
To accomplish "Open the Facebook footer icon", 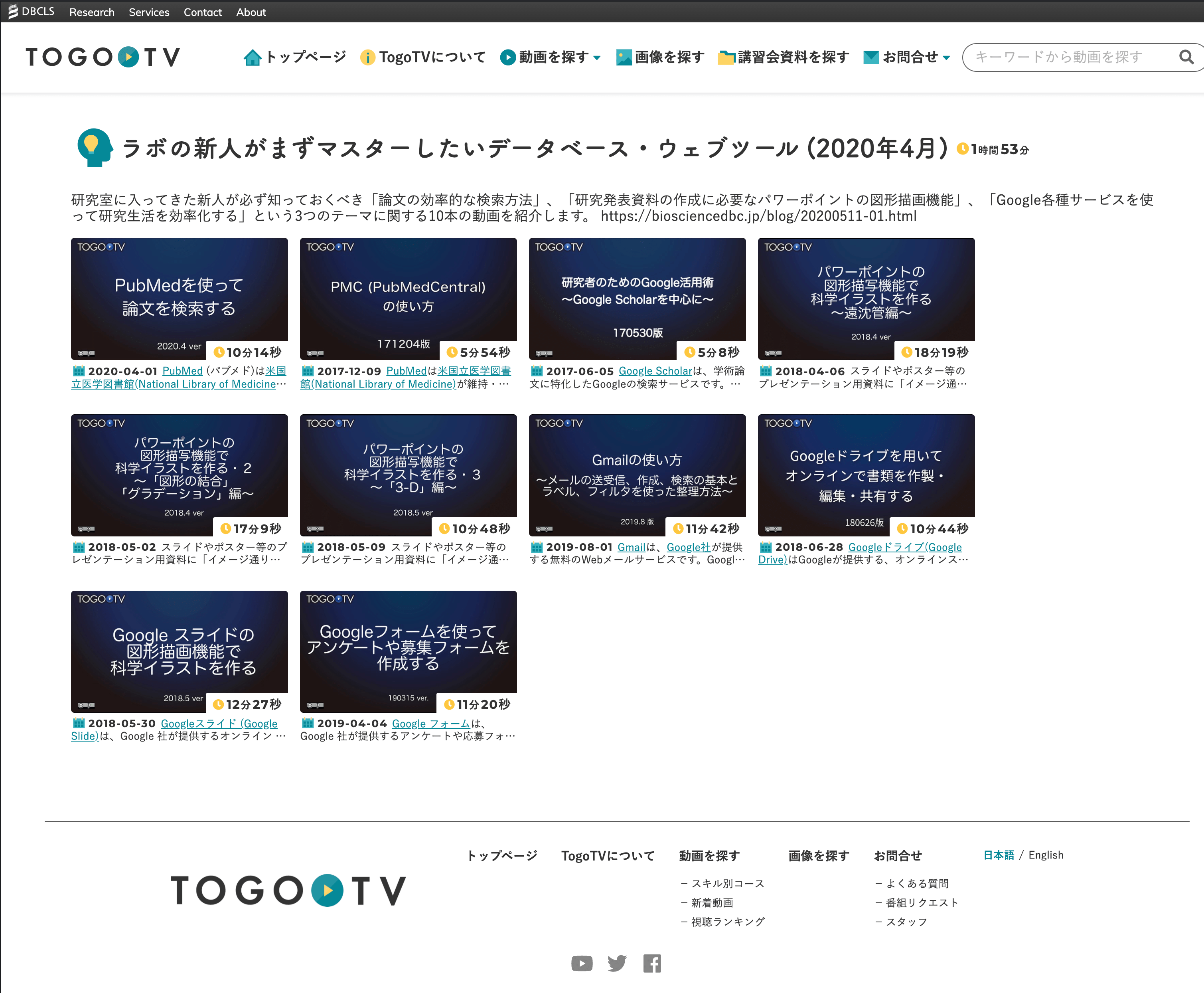I will click(x=652, y=963).
